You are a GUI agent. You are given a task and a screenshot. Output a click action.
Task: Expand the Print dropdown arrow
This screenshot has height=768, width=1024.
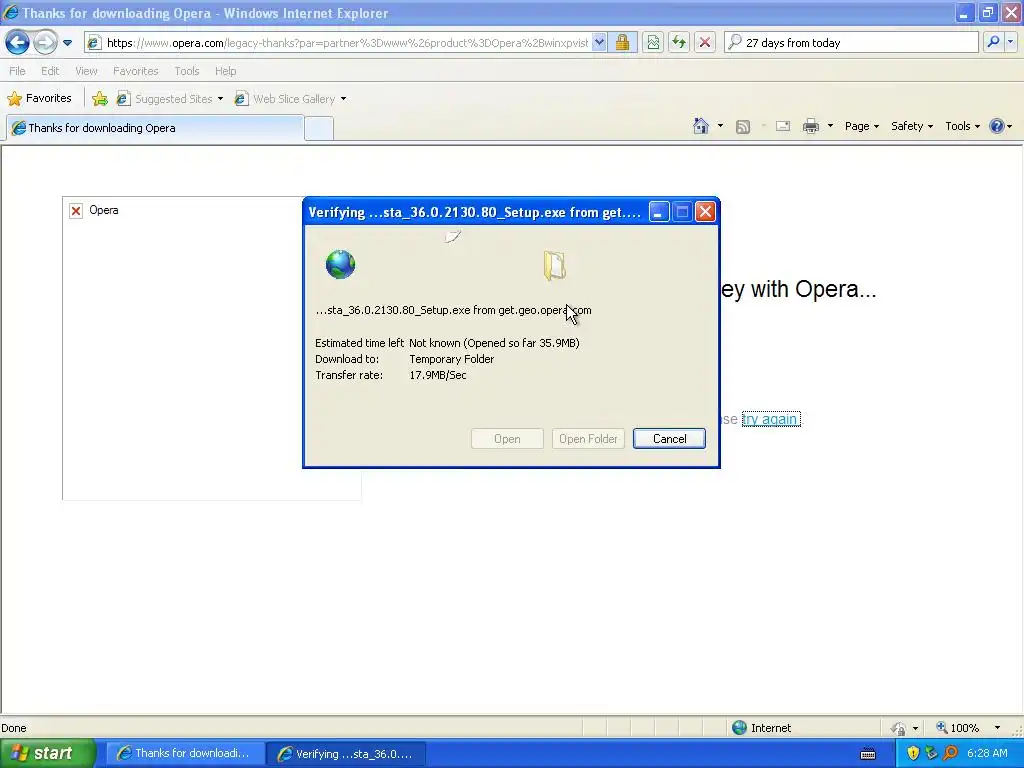[830, 126]
